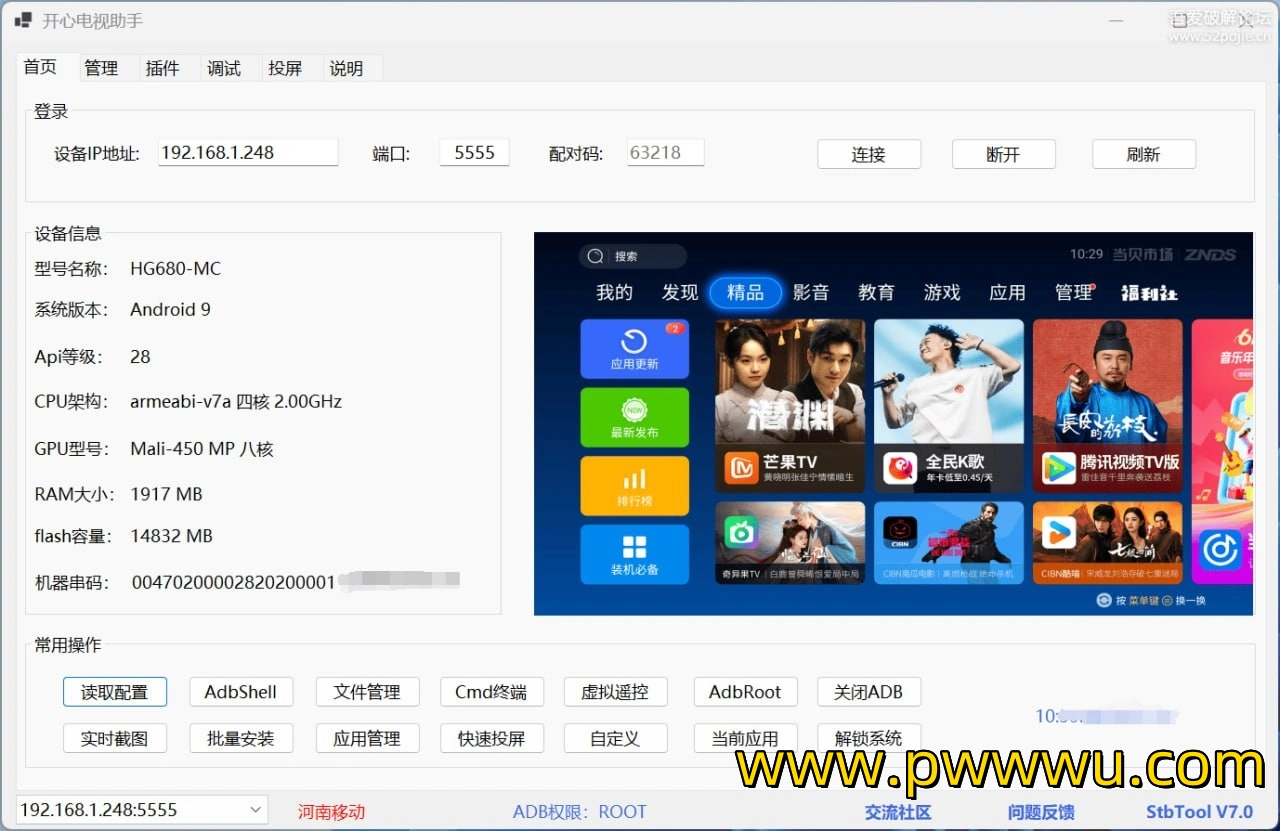This screenshot has height=831, width=1280.
Task: Switch to the 首页 tab
Action: click(40, 67)
